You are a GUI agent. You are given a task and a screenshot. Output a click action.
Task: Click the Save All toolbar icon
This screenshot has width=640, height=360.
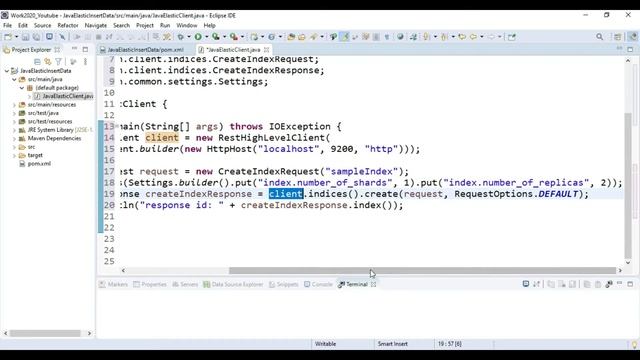point(36,37)
